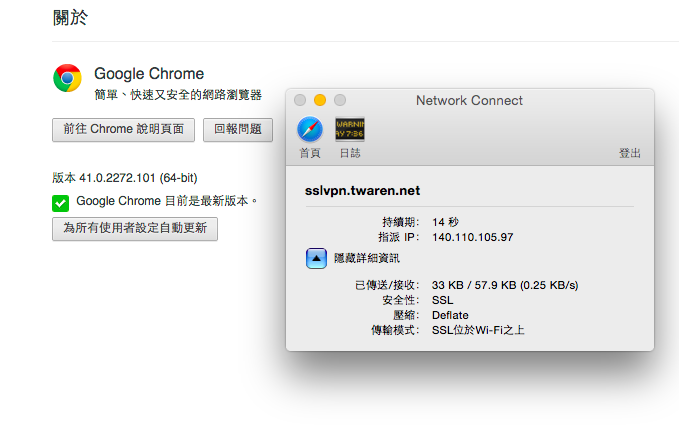Screen dimensions: 679x434
Task: Click the gray zoom button of Network Connect
Action: tap(340, 100)
